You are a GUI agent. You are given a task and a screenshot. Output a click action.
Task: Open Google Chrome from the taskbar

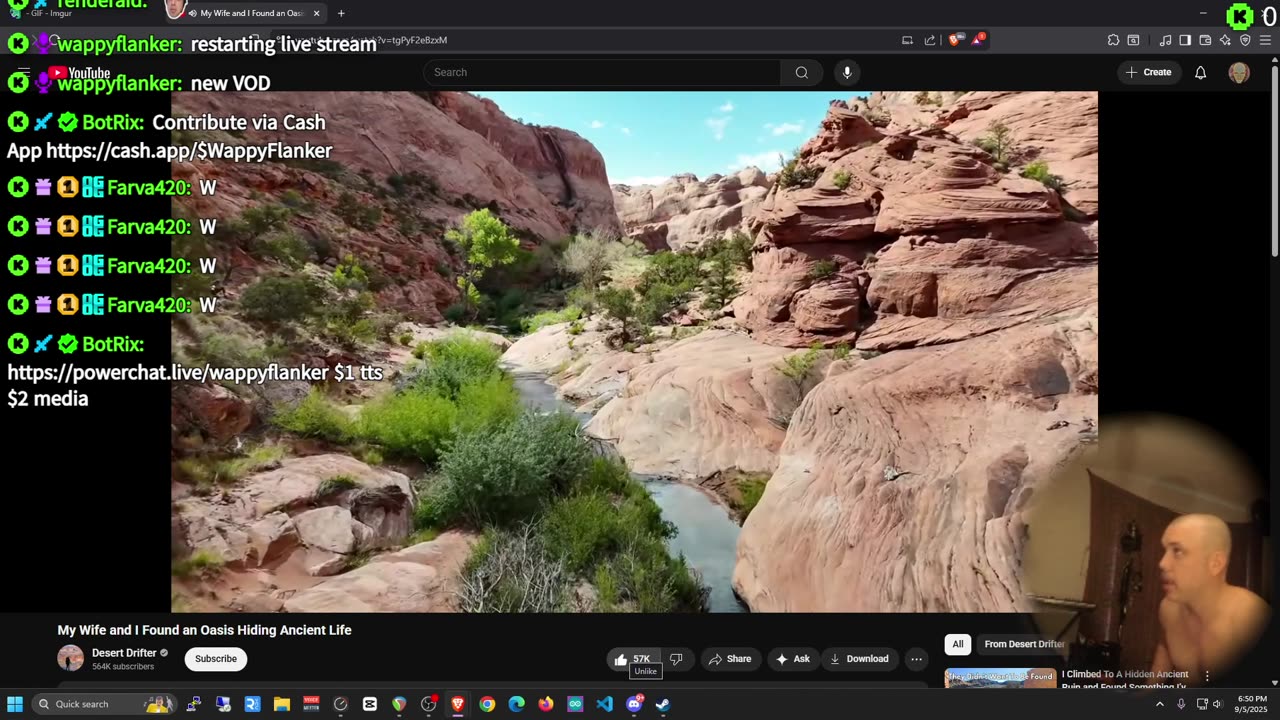(487, 704)
